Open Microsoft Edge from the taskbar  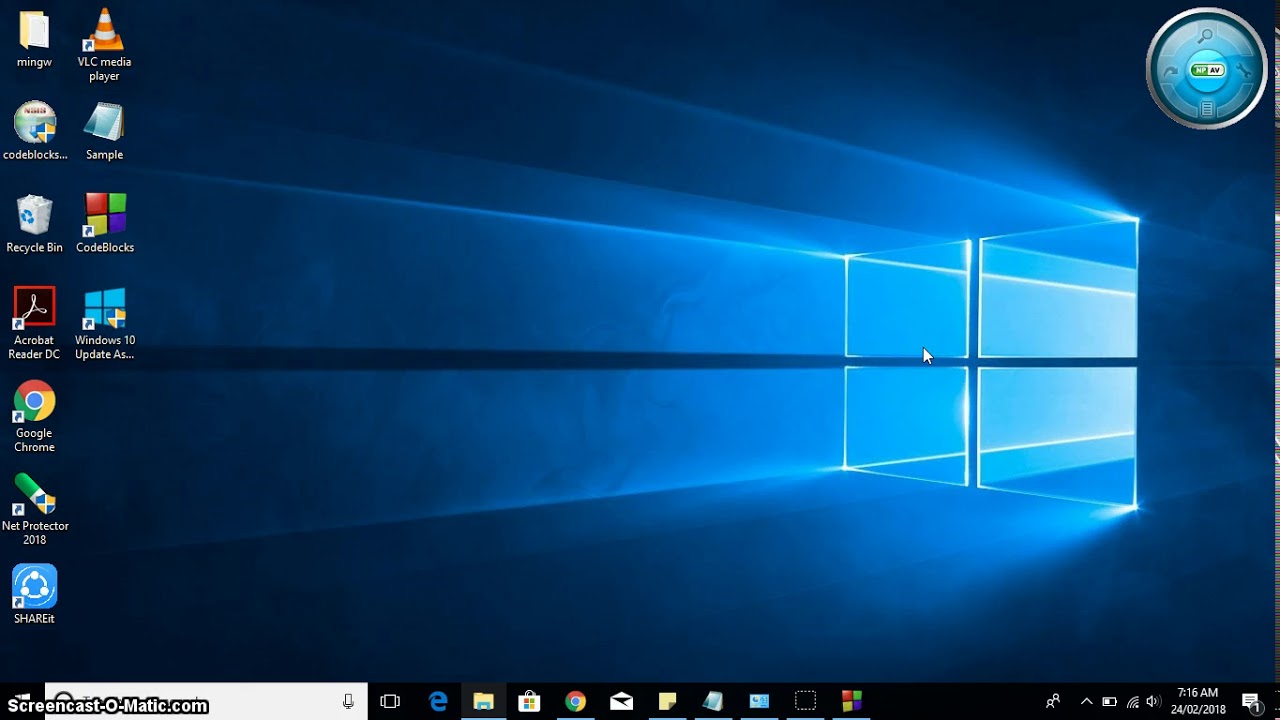tap(438, 701)
